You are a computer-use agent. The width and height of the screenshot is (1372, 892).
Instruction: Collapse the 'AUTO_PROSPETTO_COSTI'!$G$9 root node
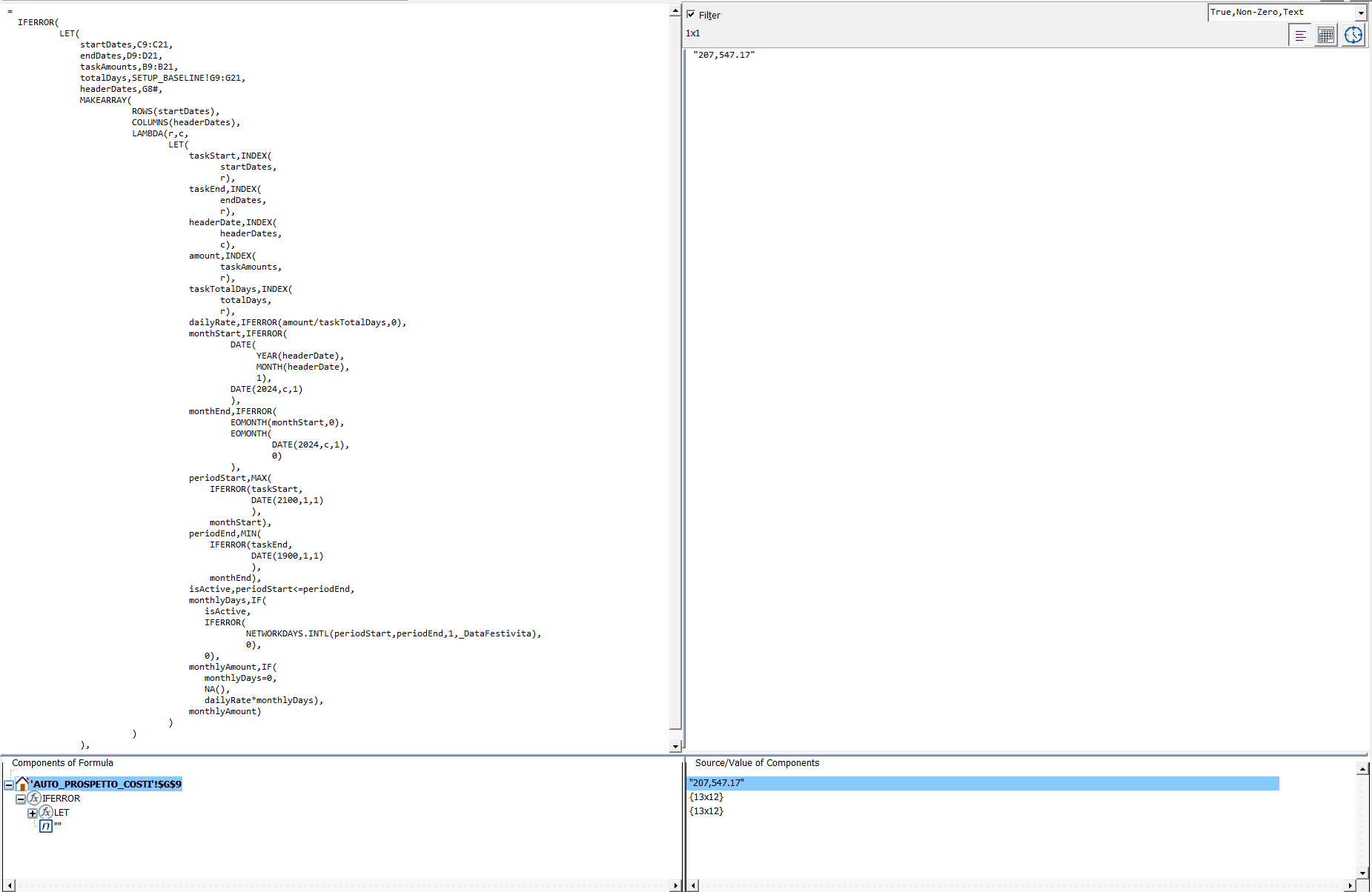[x=9, y=785]
